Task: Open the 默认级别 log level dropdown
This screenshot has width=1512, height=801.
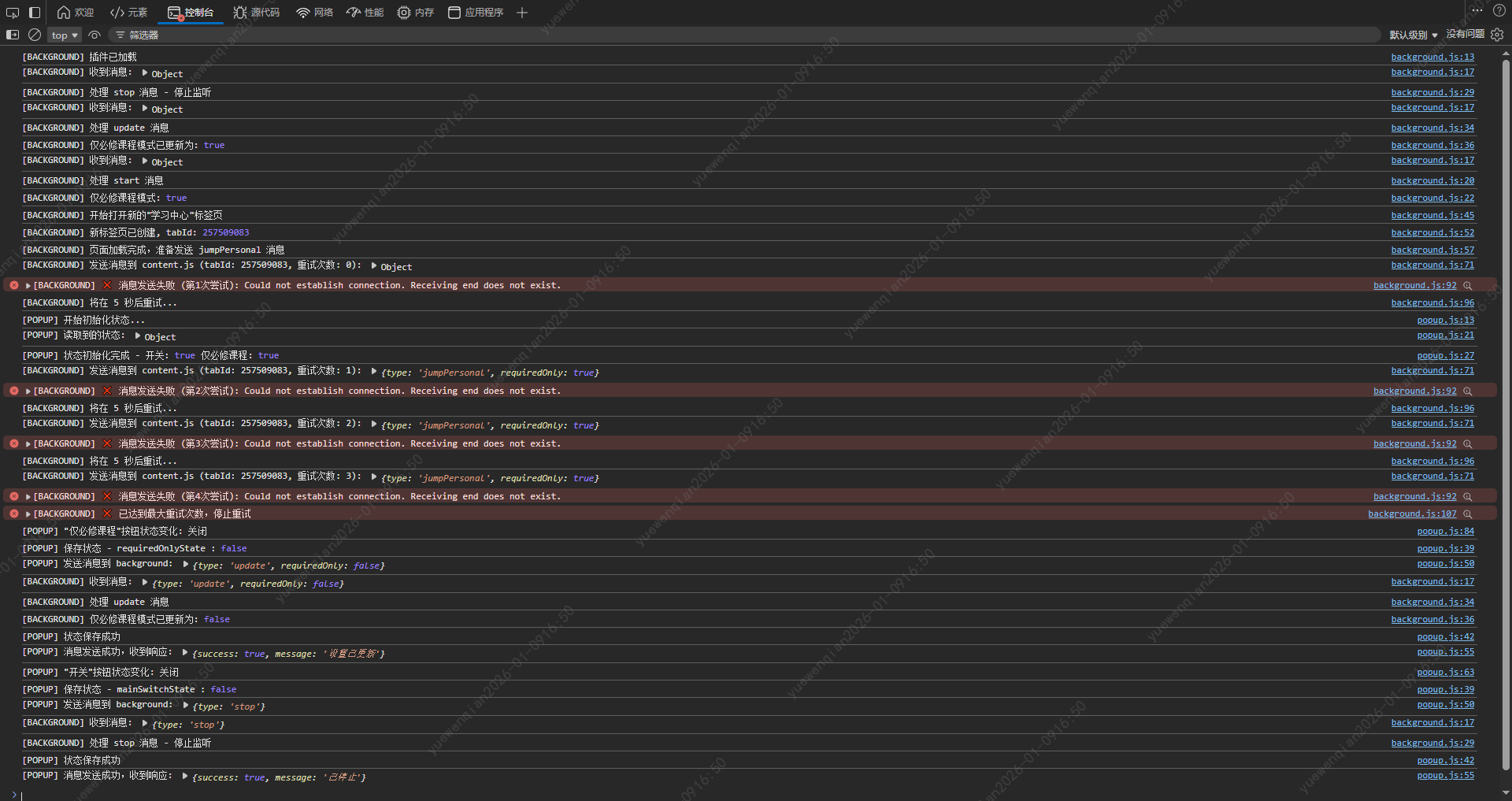Action: tap(1414, 35)
